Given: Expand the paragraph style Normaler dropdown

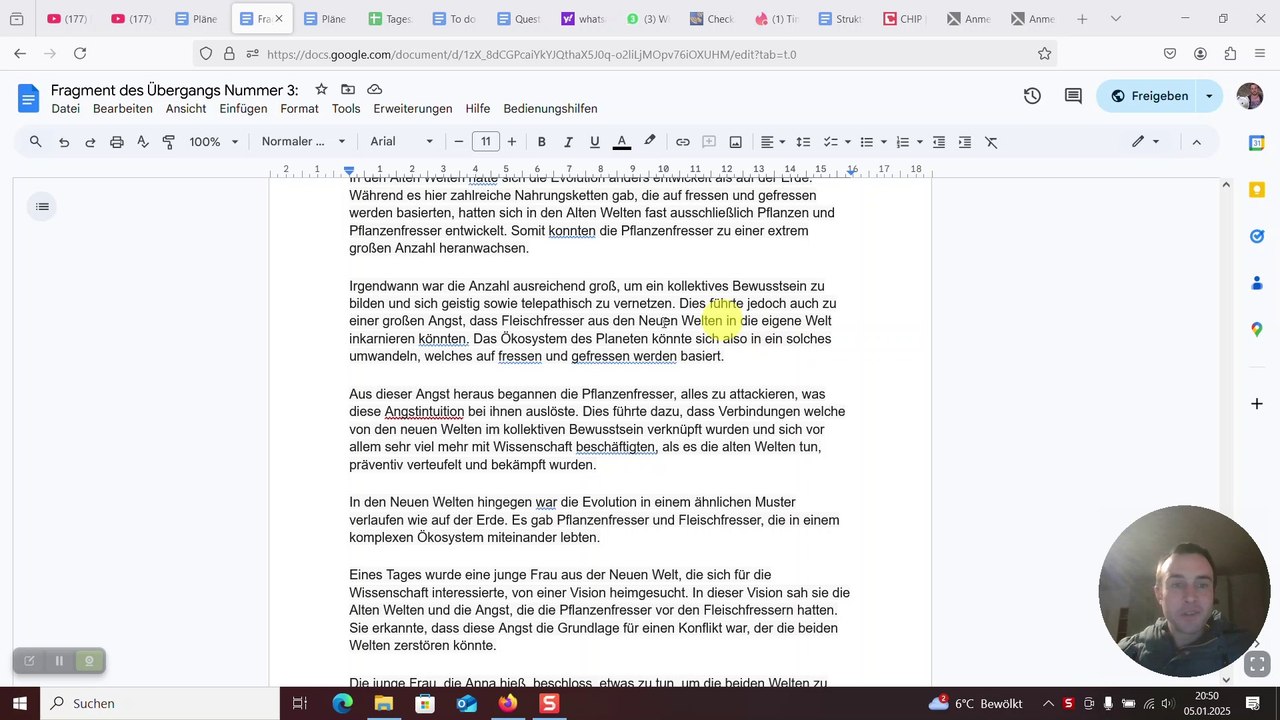Looking at the screenshot, I should [303, 142].
